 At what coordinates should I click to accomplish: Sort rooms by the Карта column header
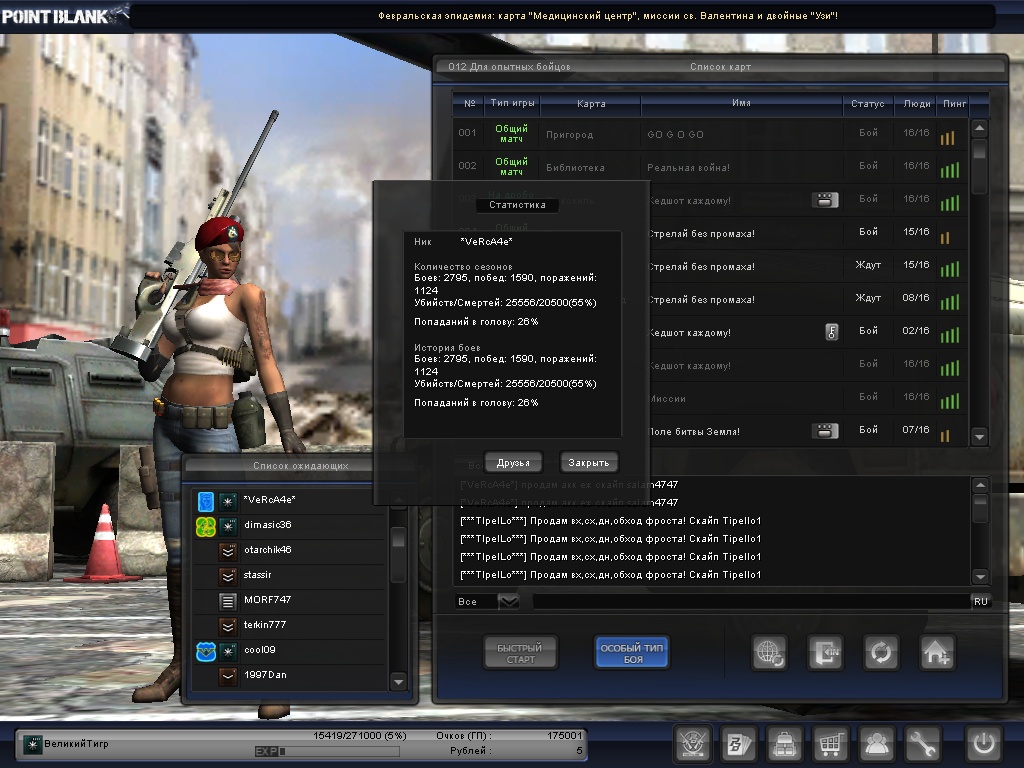click(x=591, y=103)
